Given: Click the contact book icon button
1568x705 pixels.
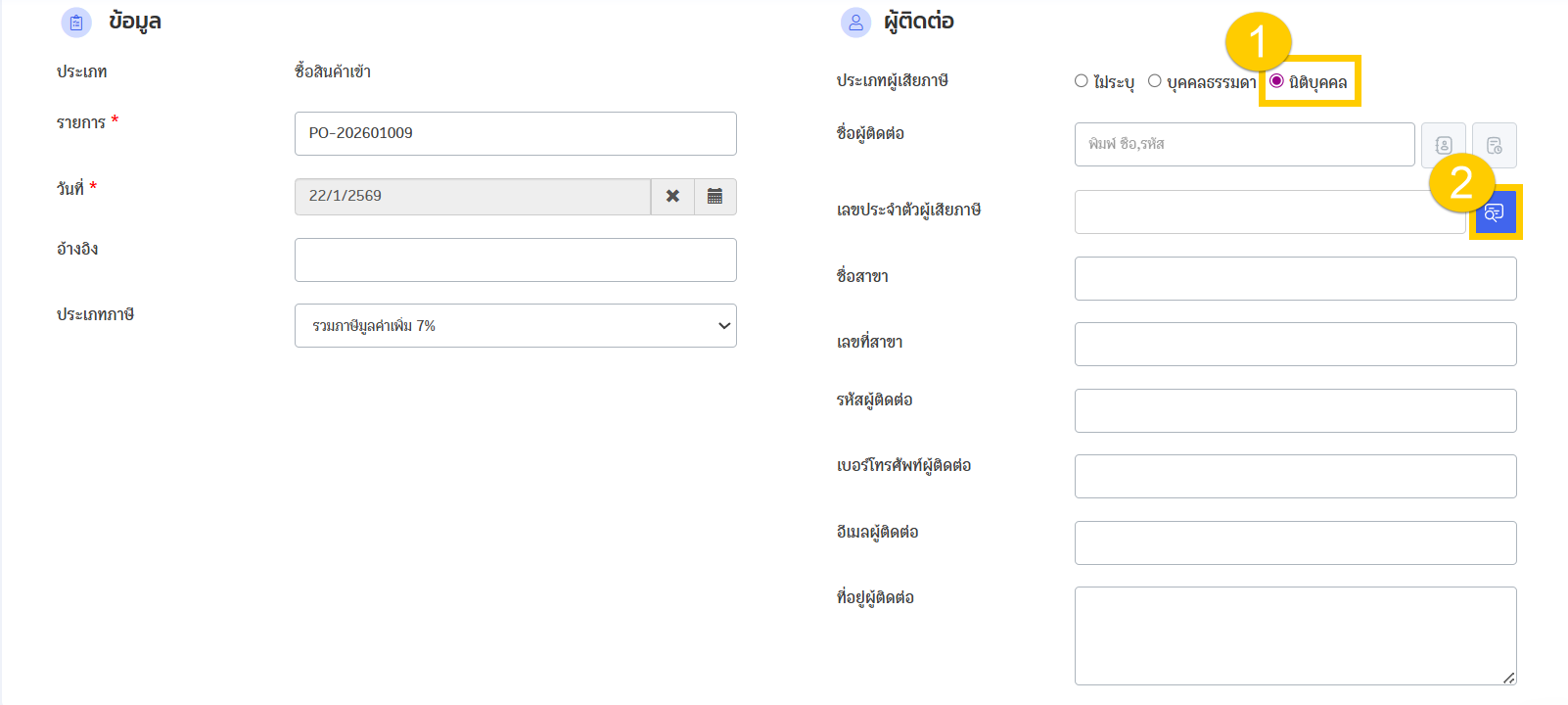Looking at the screenshot, I should pyautogui.click(x=1443, y=145).
